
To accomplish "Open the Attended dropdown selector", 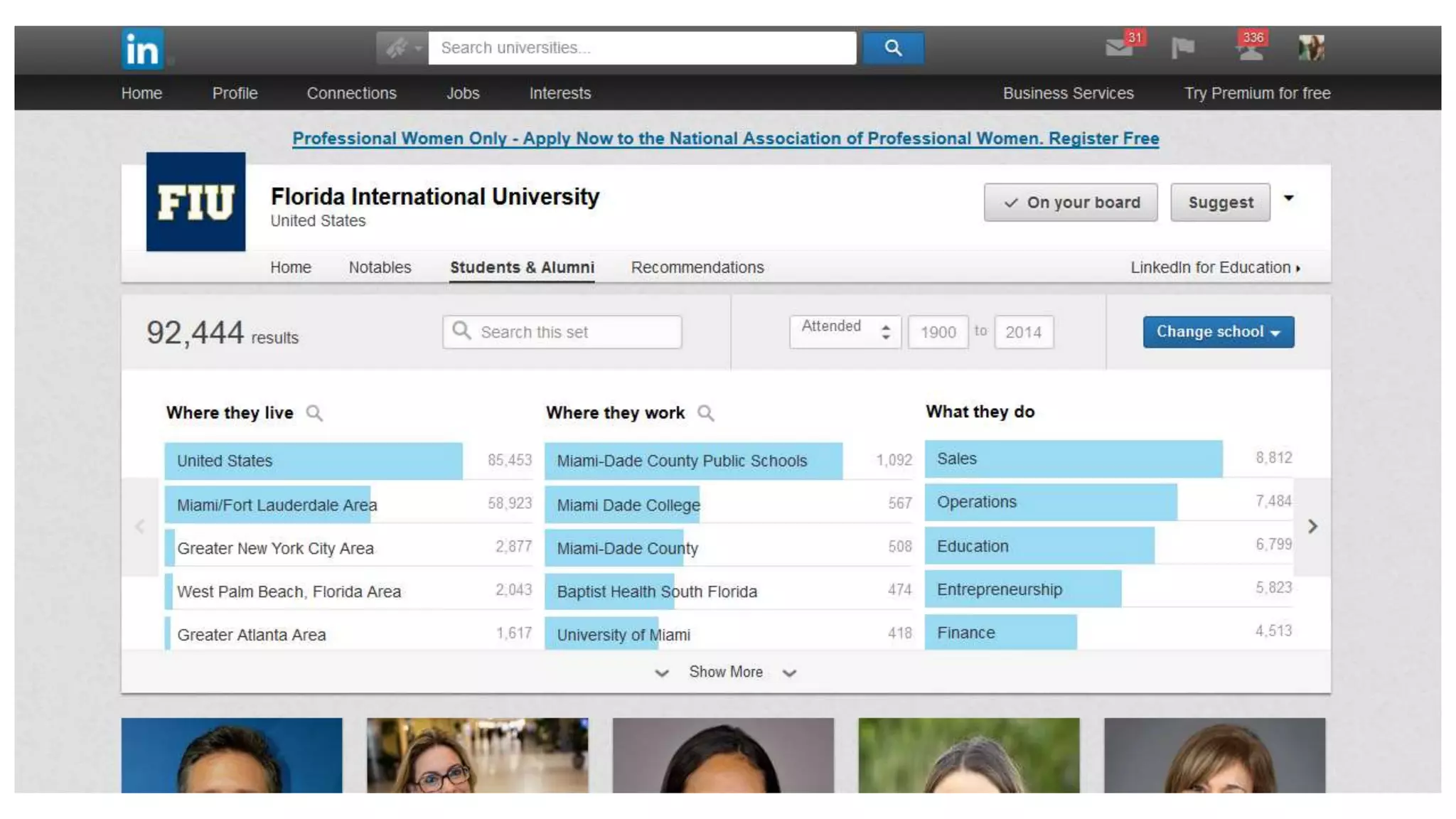I will coord(845,332).
